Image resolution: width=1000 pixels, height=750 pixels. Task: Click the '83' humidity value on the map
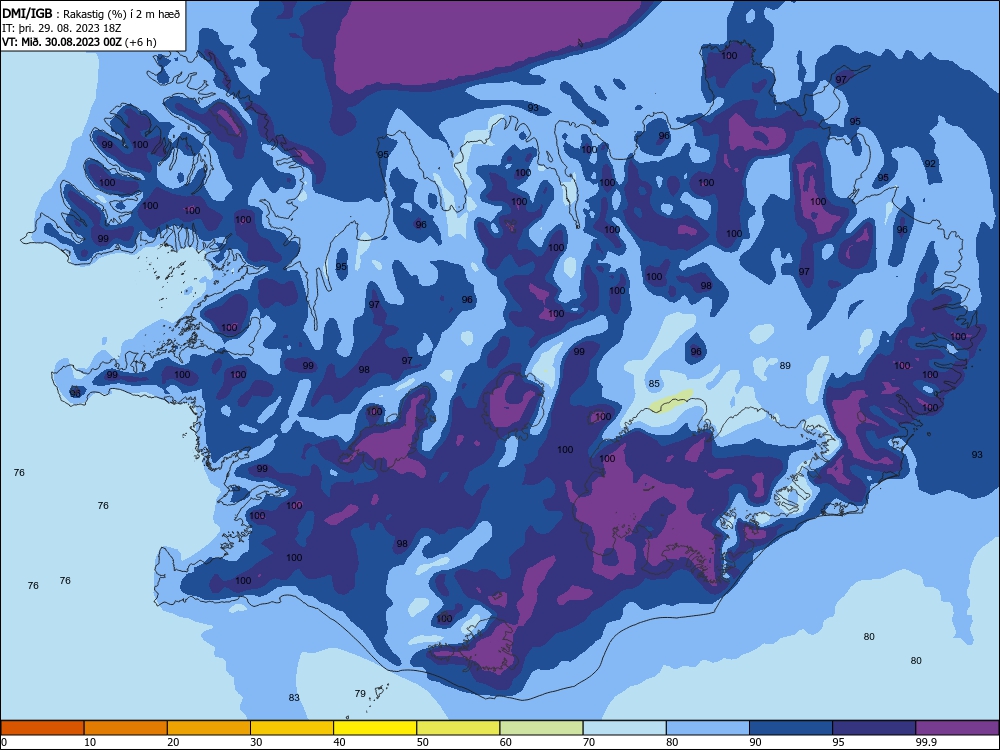[294, 698]
